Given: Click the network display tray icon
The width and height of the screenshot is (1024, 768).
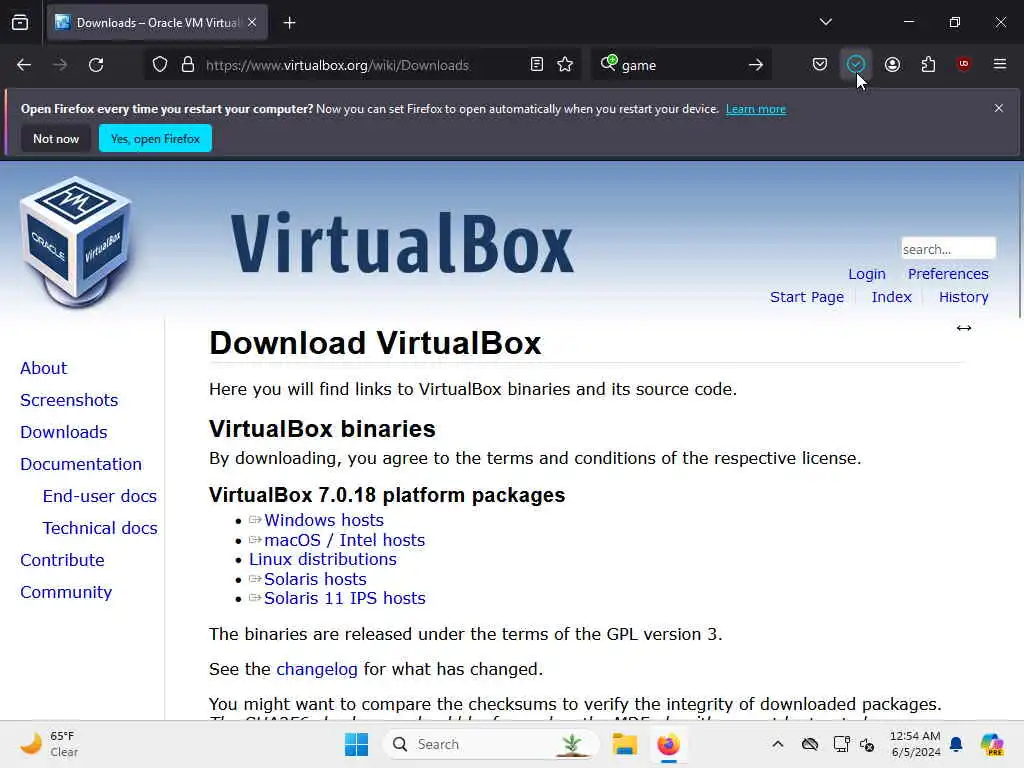Looking at the screenshot, I should click(841, 744).
